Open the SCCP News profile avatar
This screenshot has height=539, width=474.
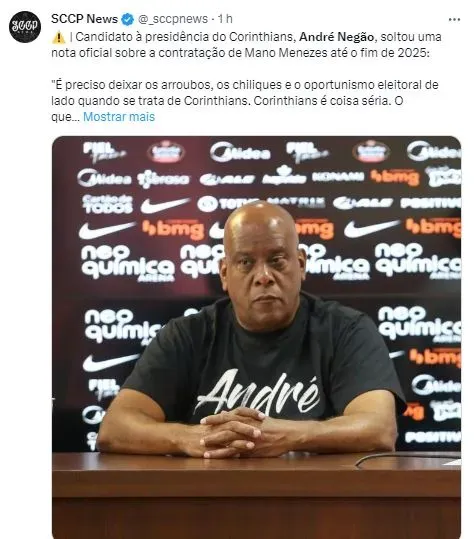(25, 26)
